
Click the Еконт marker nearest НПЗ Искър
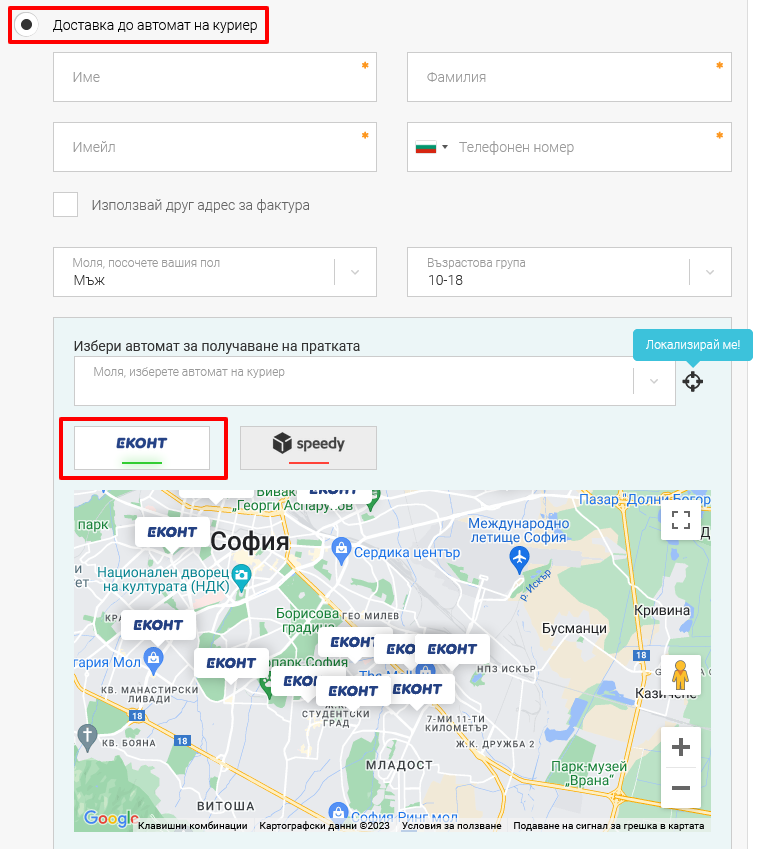click(x=452, y=651)
